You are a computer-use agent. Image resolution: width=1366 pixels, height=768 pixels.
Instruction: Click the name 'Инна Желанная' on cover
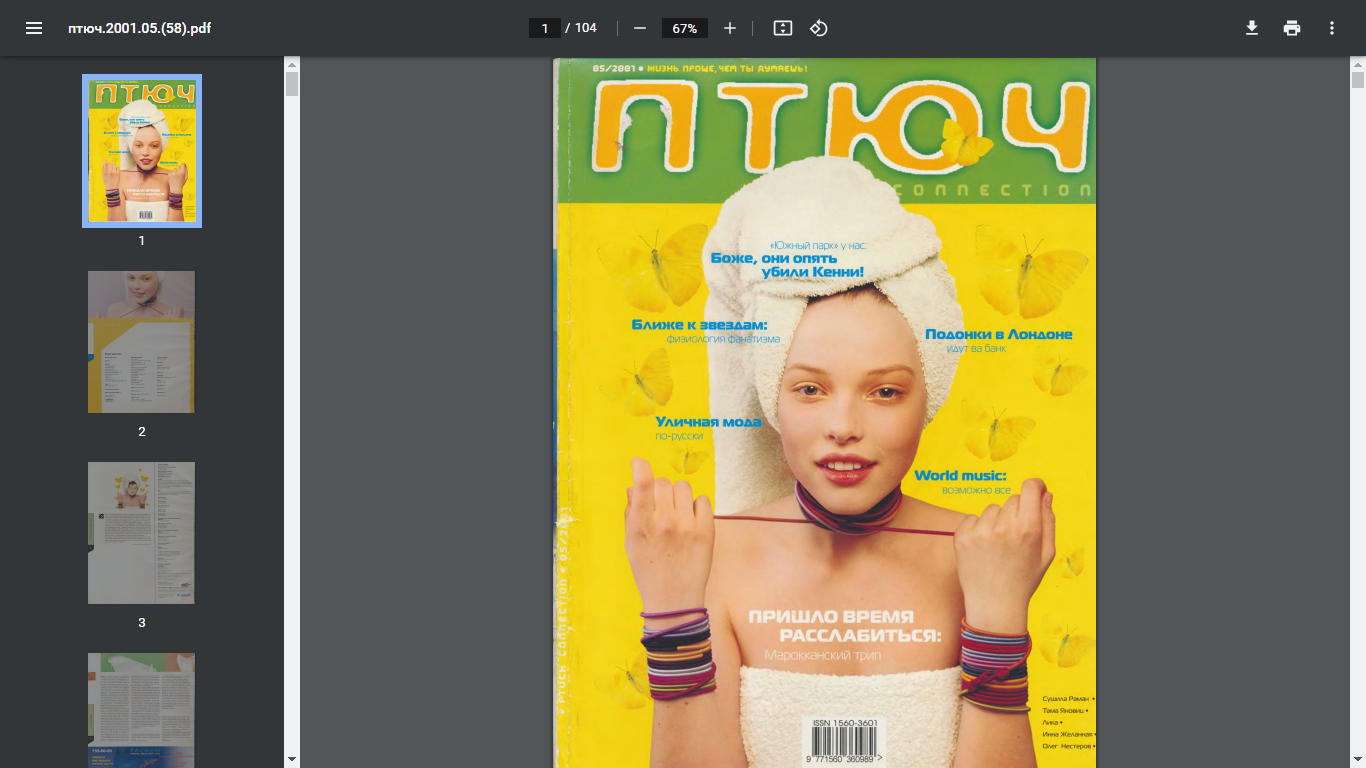tap(1066, 734)
